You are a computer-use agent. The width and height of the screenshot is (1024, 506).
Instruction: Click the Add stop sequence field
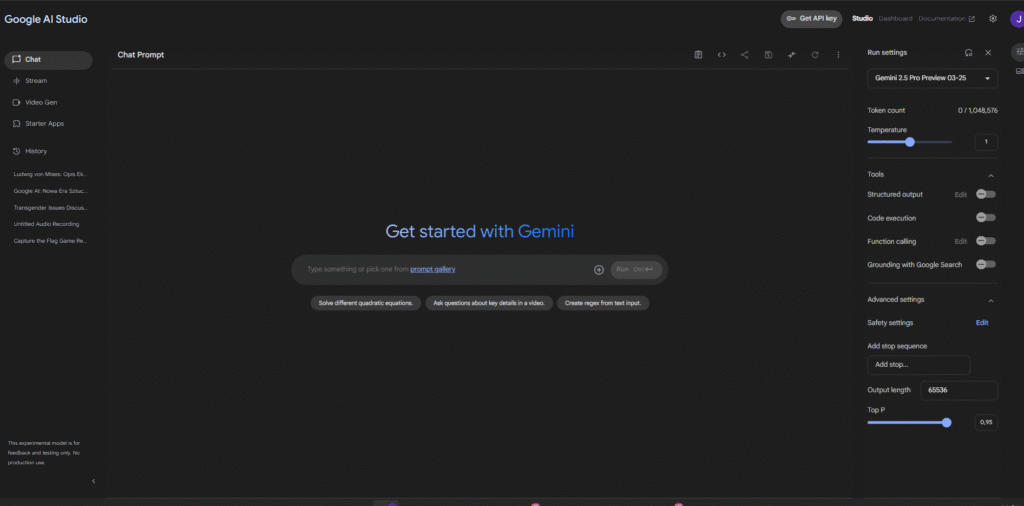point(918,365)
